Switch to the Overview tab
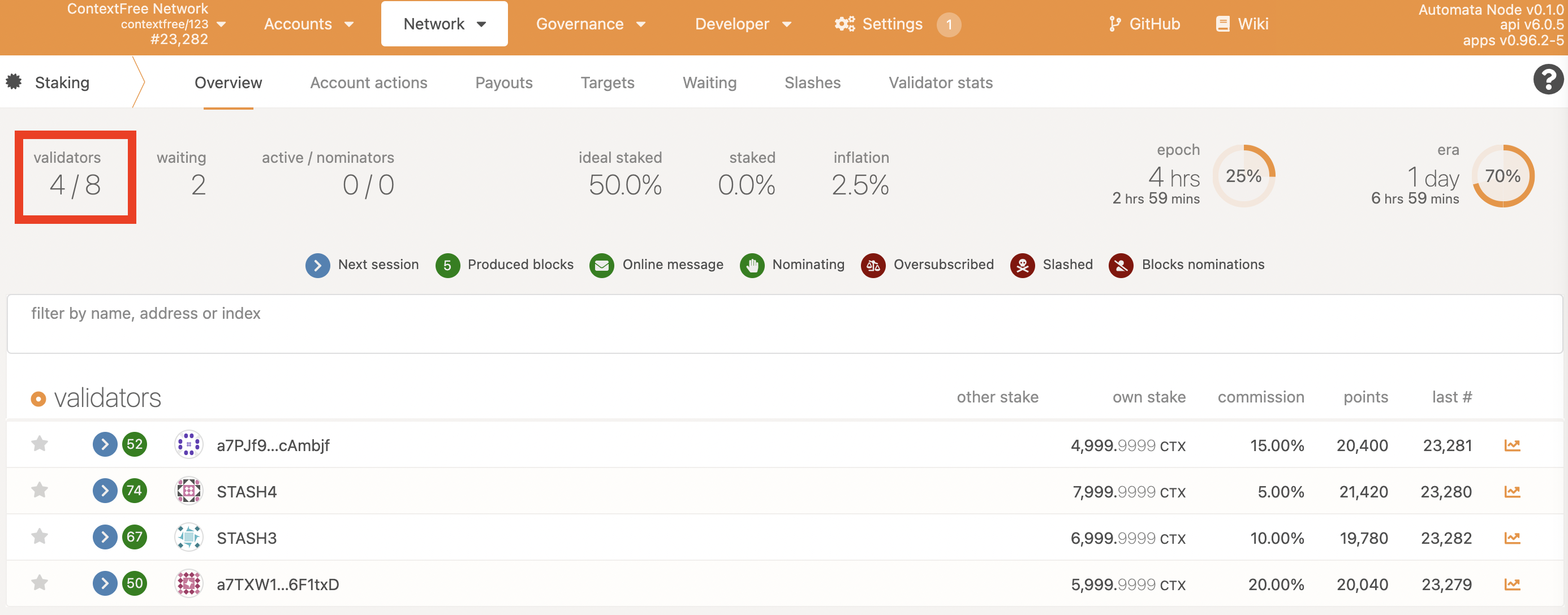Viewport: 1568px width, 615px height. pyautogui.click(x=229, y=83)
